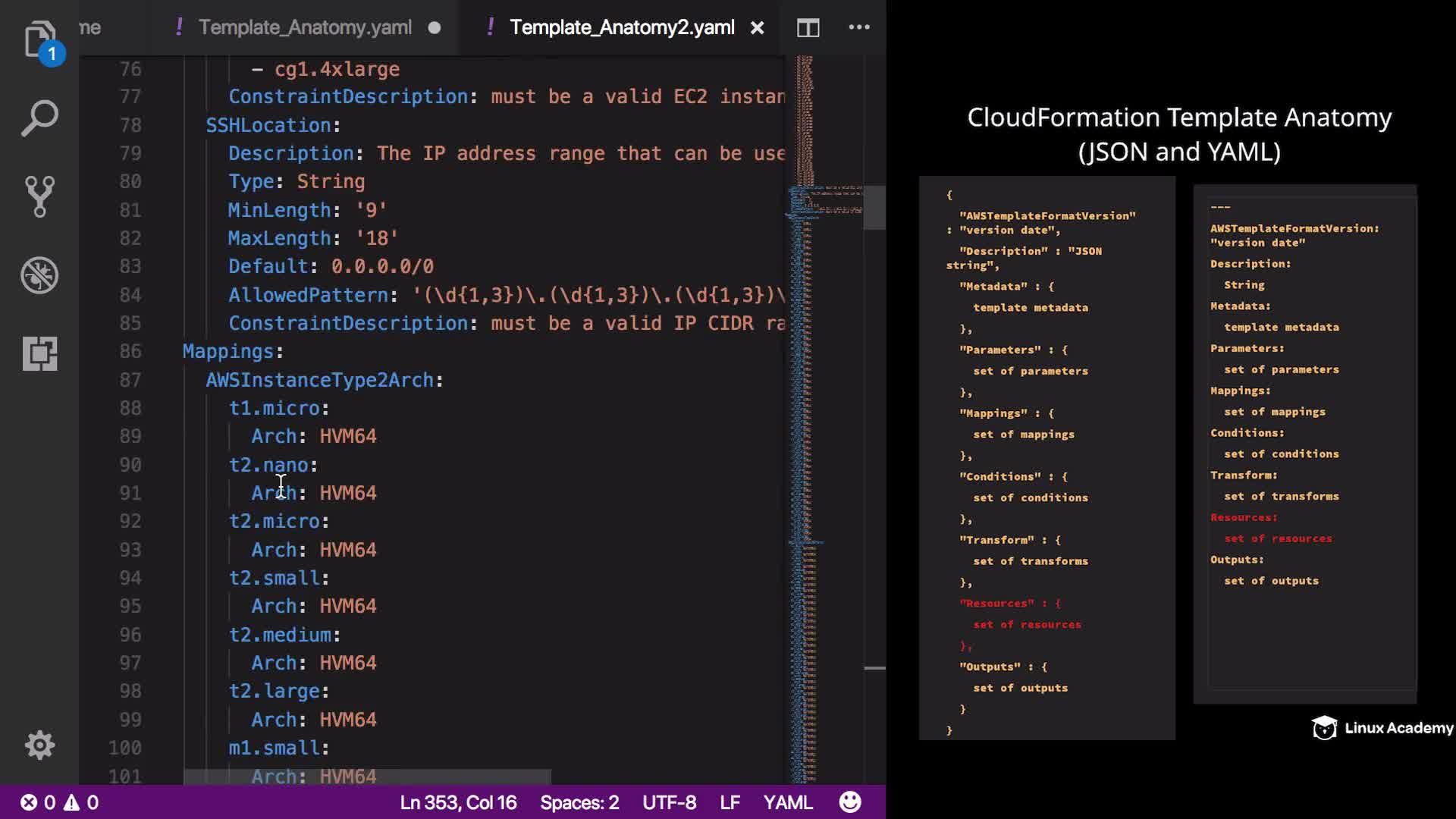Open the Debug view icon
Screen dimensions: 1456x819
pos(39,275)
